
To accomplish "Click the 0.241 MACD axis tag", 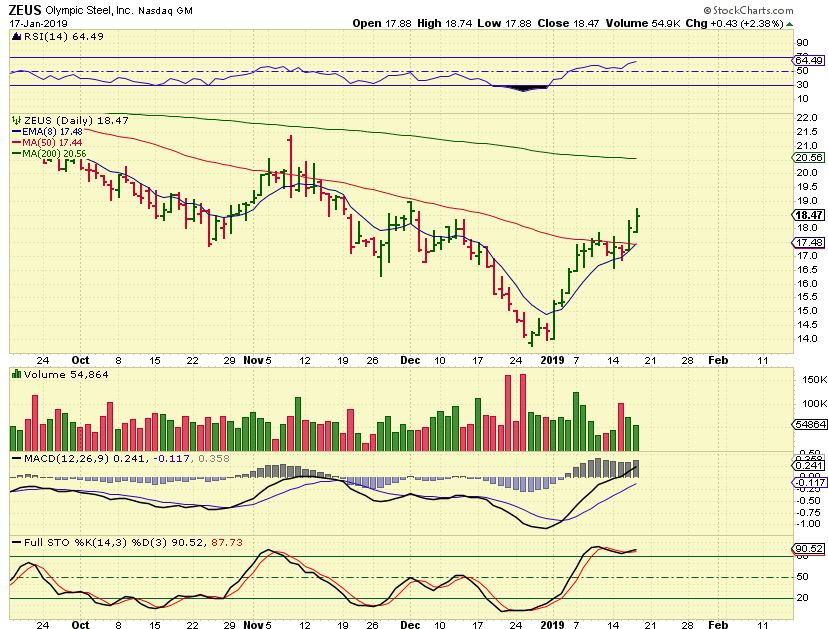I will pyautogui.click(x=808, y=465).
